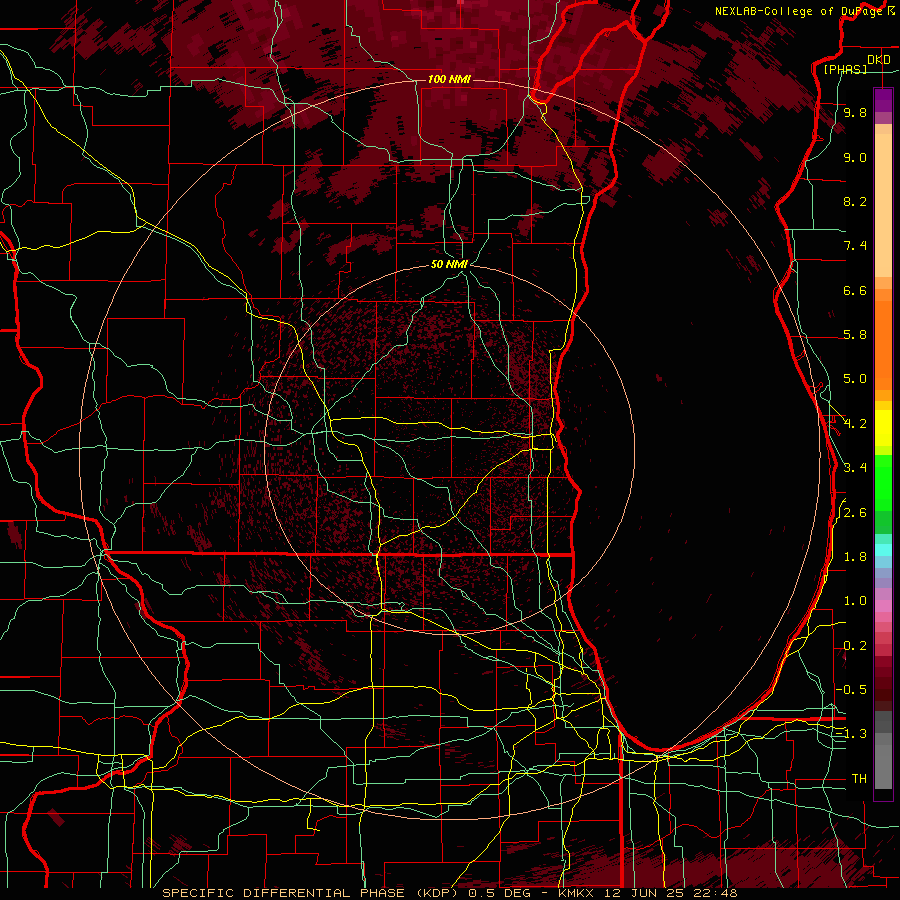This screenshot has height=900, width=900.
Task: Click the 6.6 scale value
Action: [x=855, y=290]
